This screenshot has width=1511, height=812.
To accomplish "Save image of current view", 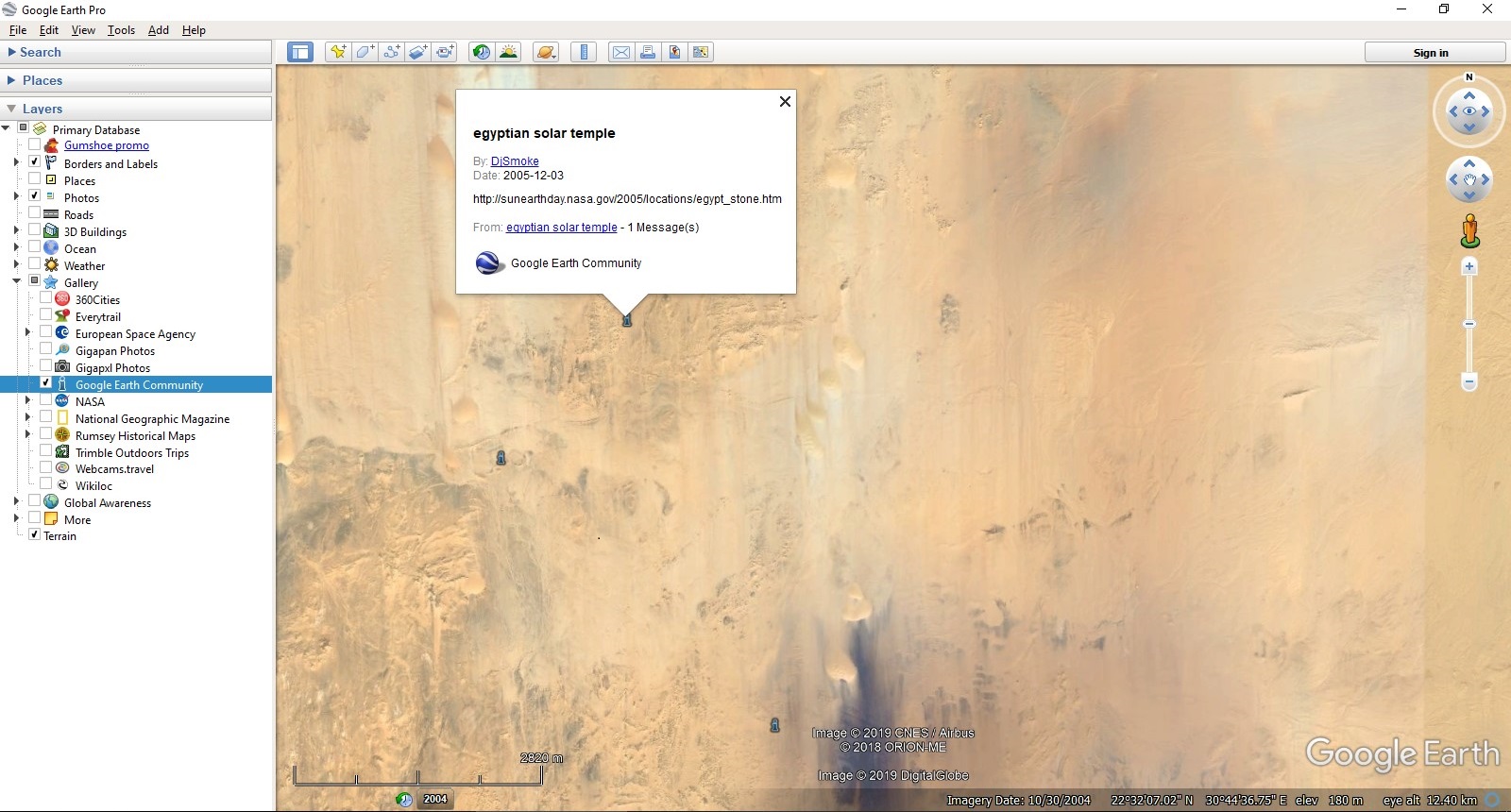I will (x=674, y=52).
